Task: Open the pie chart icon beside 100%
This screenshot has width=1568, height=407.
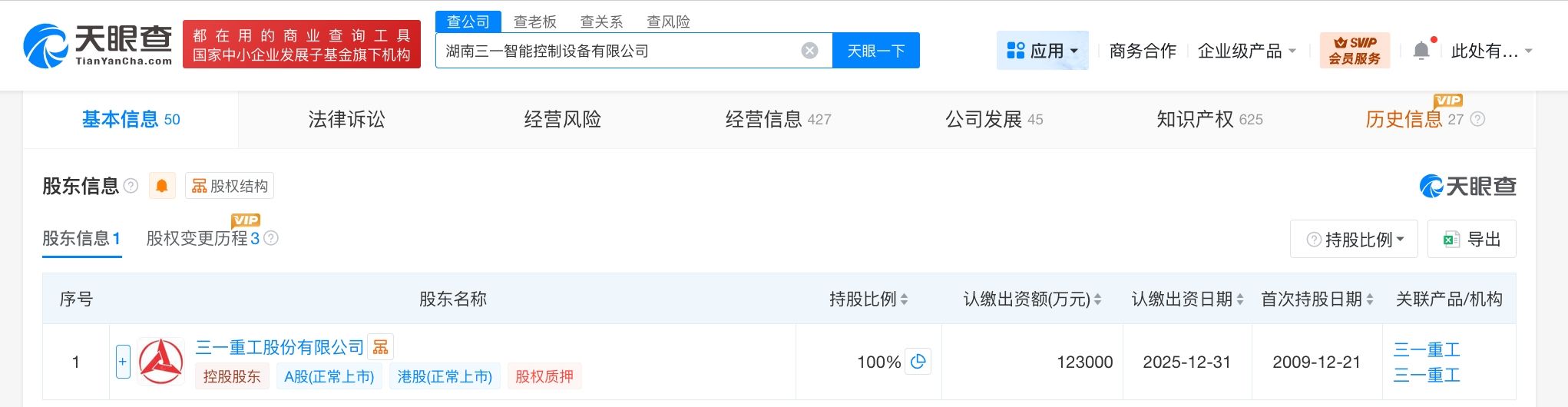Action: point(918,361)
